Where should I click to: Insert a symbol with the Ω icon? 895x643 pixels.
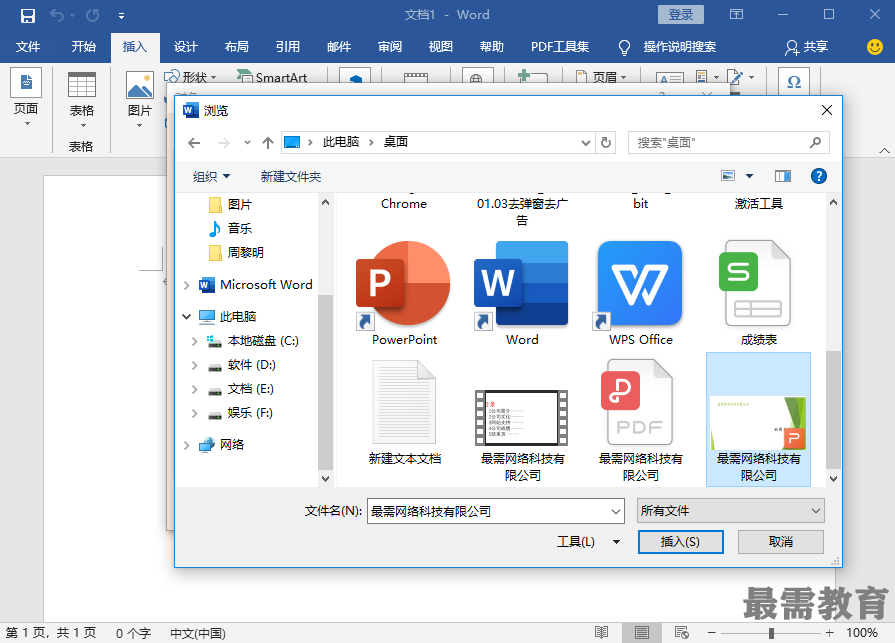coord(794,82)
